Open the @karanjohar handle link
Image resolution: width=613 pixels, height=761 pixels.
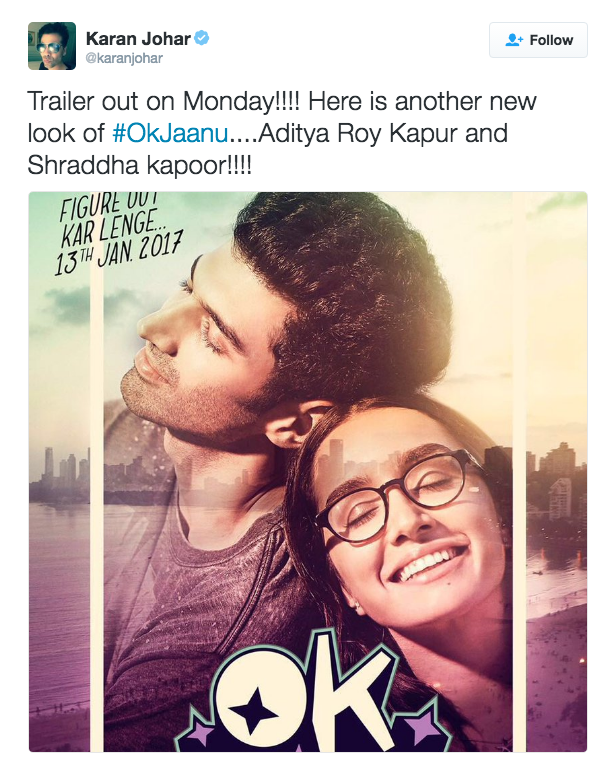pos(124,58)
